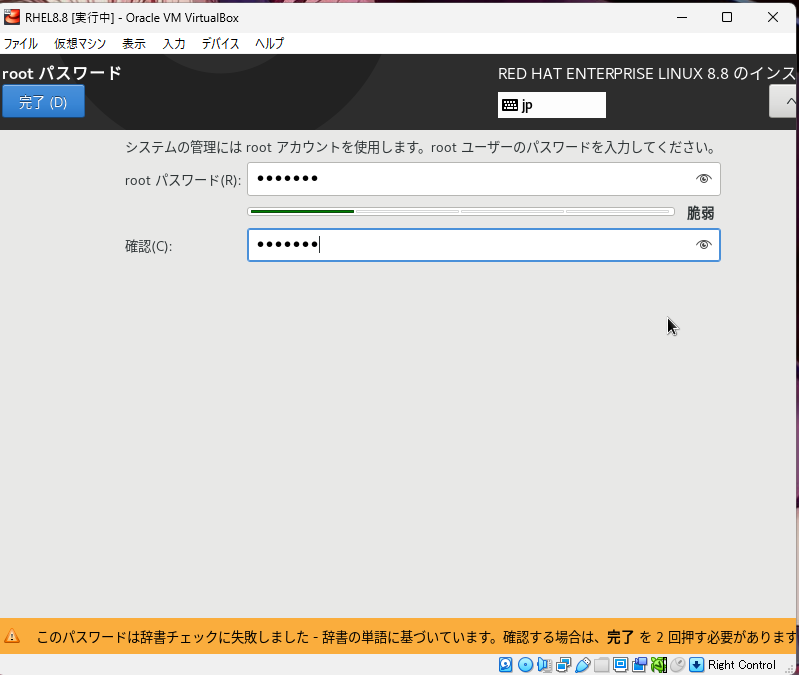The height and width of the screenshot is (675, 799).
Task: Show the confirm password characters
Action: [704, 245]
